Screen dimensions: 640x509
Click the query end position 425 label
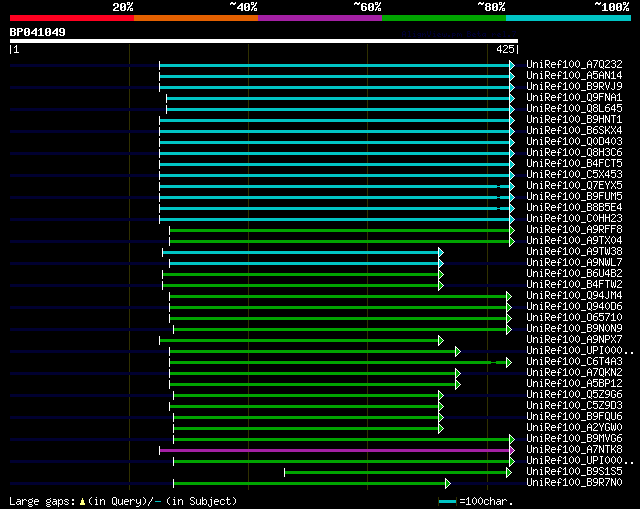pyautogui.click(x=505, y=49)
